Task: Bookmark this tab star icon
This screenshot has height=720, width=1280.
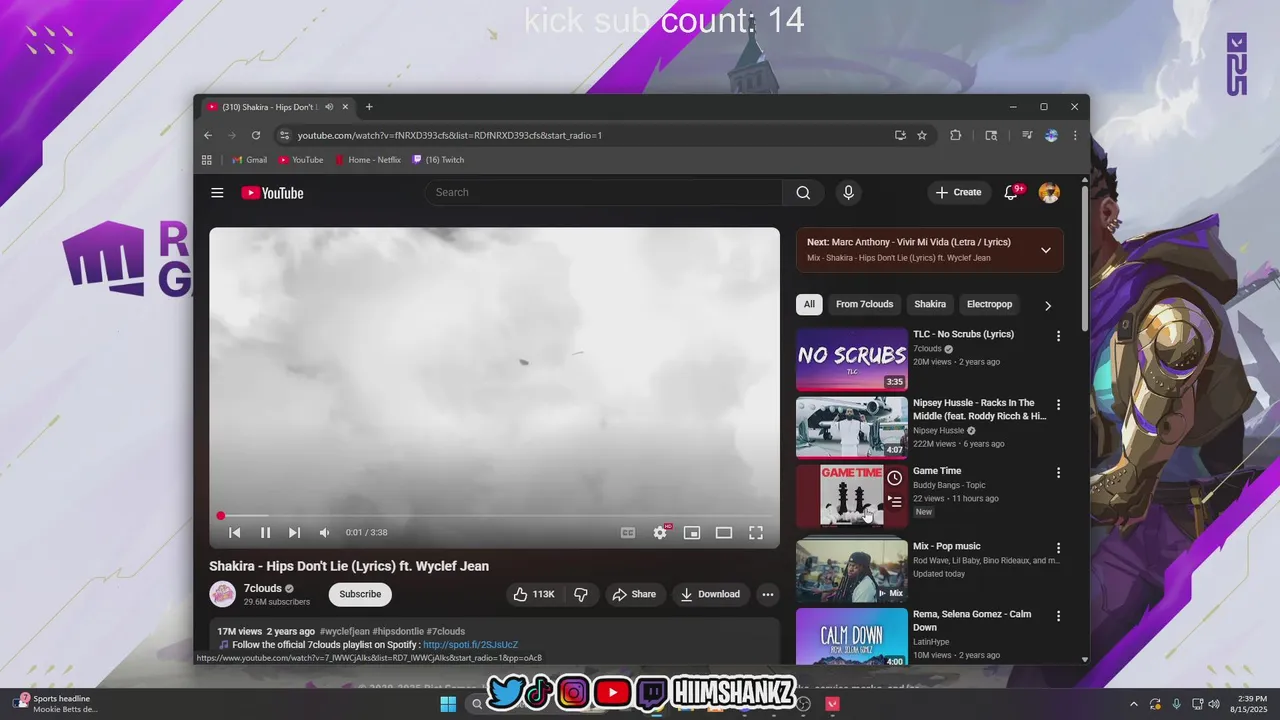Action: point(922,135)
